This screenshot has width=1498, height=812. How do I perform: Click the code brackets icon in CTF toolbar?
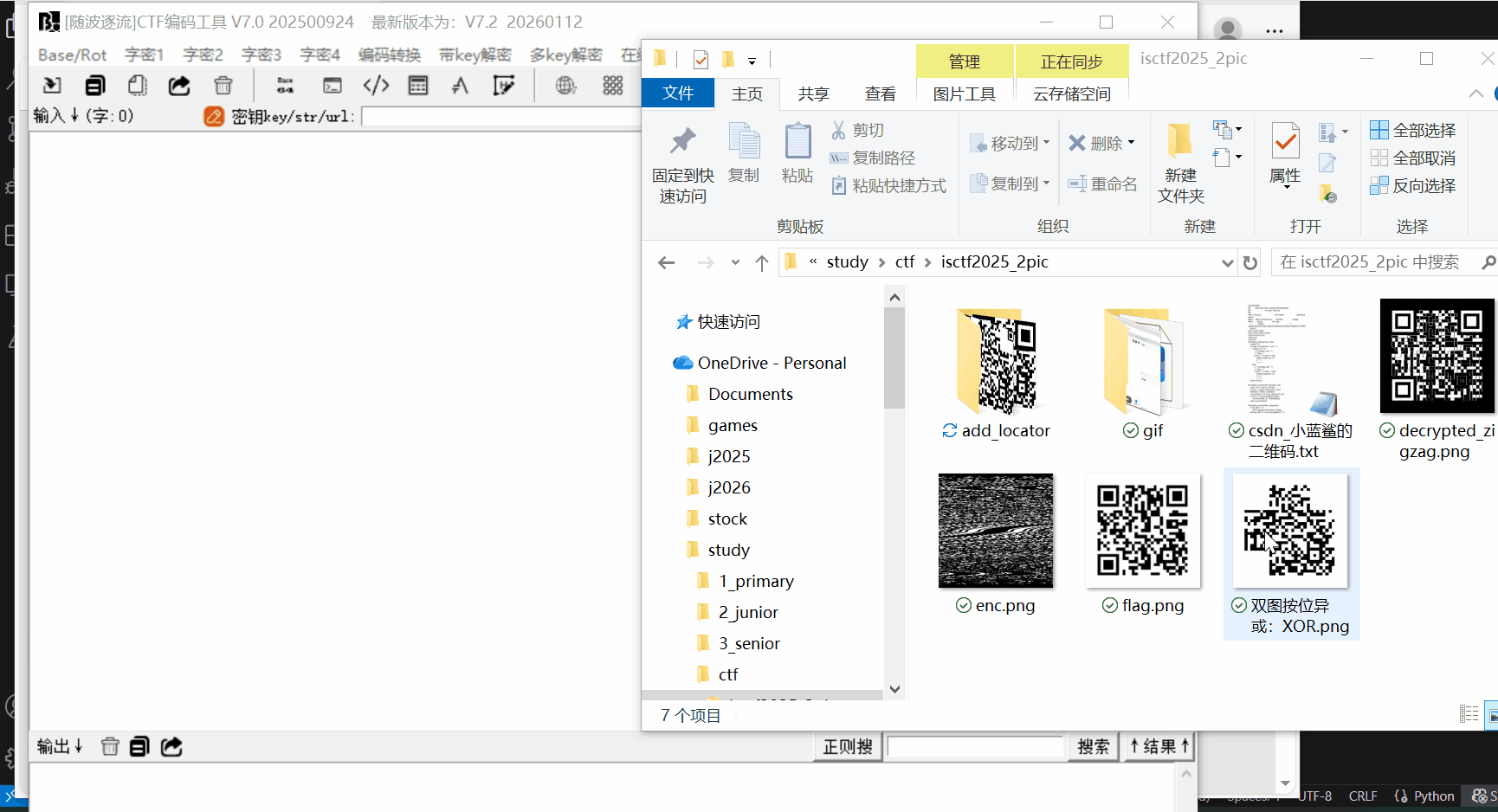pyautogui.click(x=376, y=85)
